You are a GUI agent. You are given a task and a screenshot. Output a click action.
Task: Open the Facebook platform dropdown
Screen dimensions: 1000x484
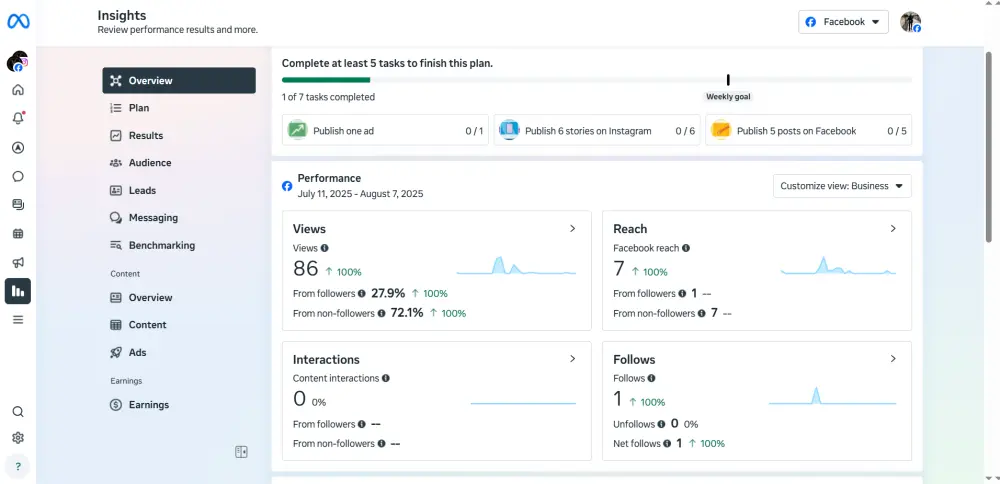coord(843,22)
